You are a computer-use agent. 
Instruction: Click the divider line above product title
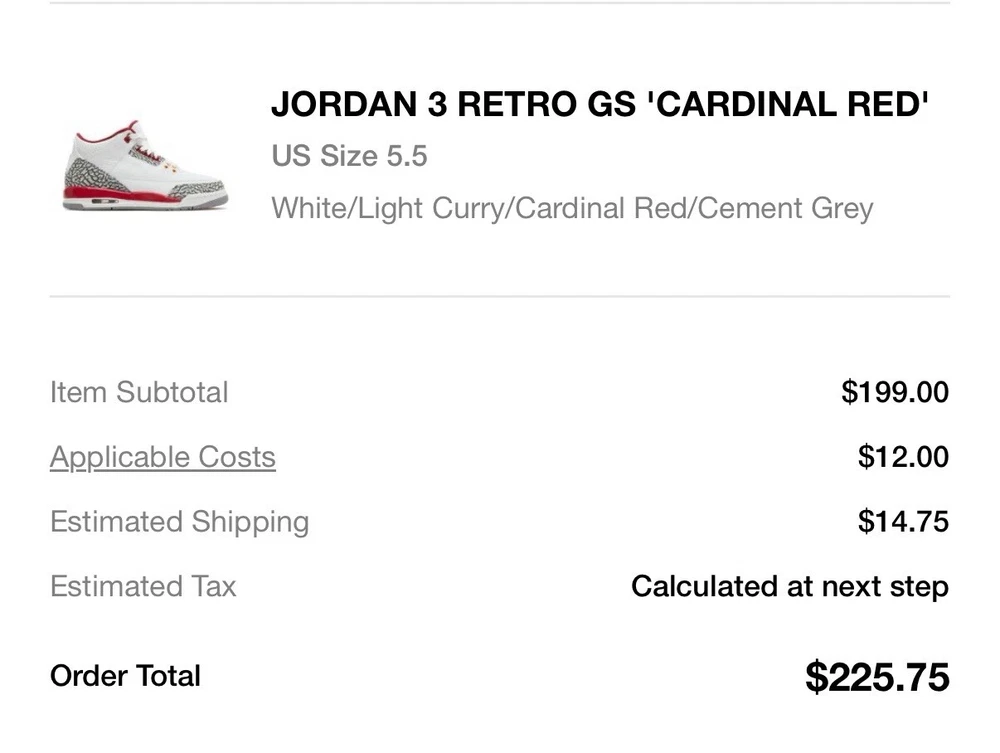[500, 3]
